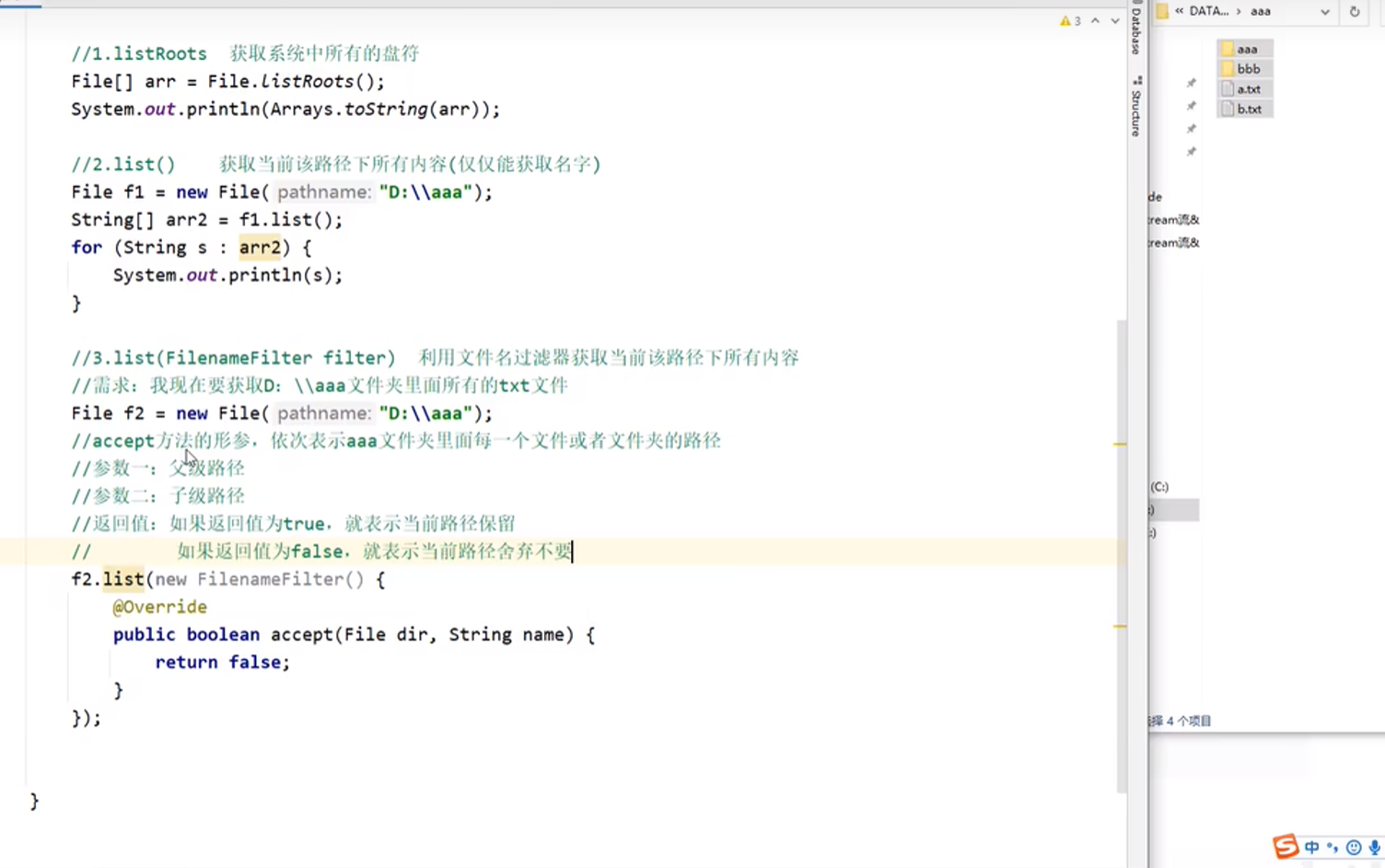Open the Sogou input method logo
1385x868 pixels.
[x=1286, y=846]
